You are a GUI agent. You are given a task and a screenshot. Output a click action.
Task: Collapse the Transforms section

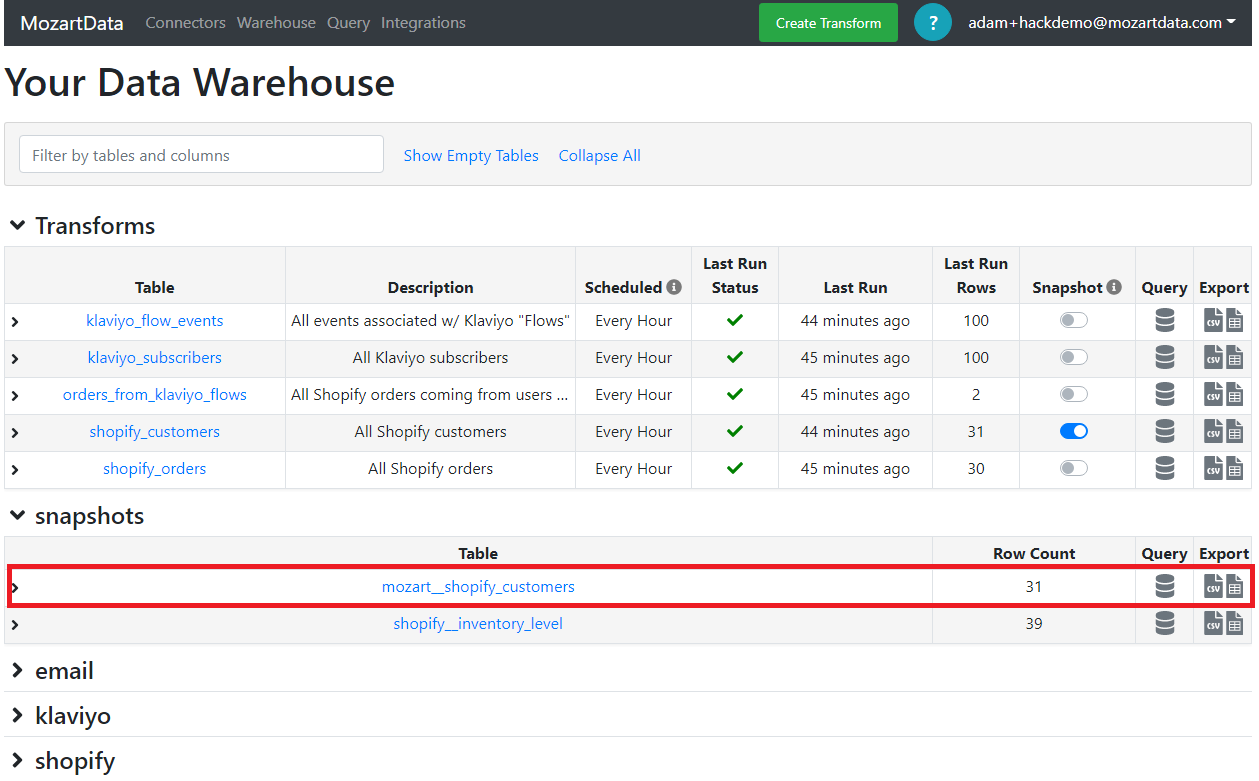[x=18, y=226]
